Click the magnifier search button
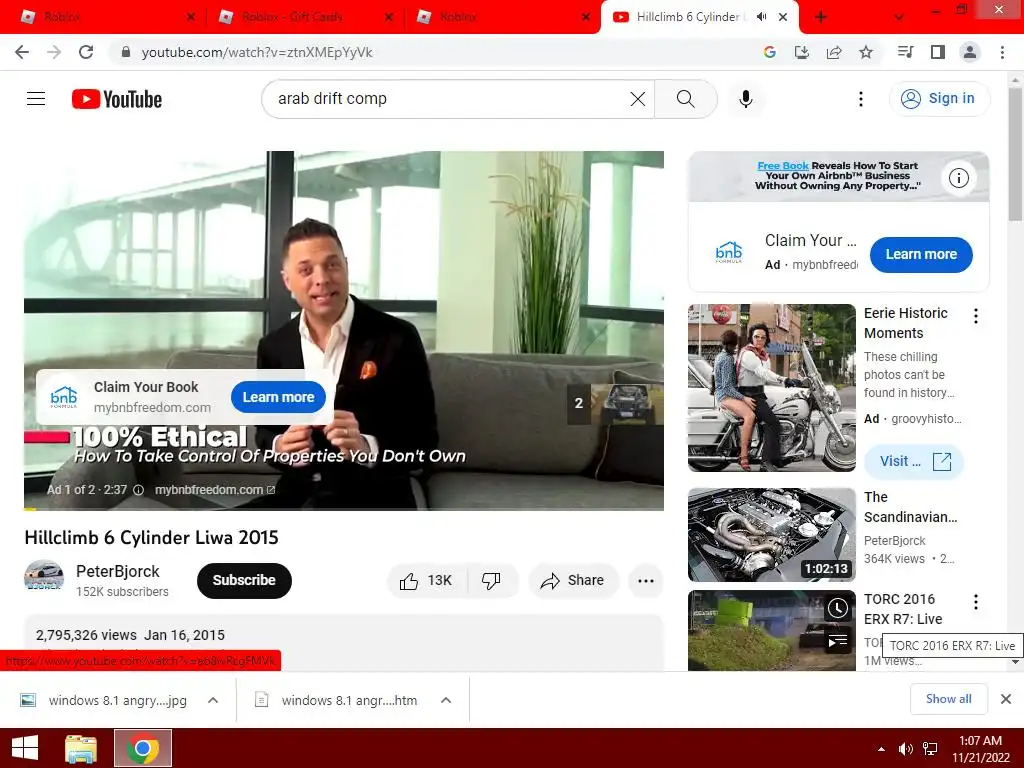 pos(686,99)
